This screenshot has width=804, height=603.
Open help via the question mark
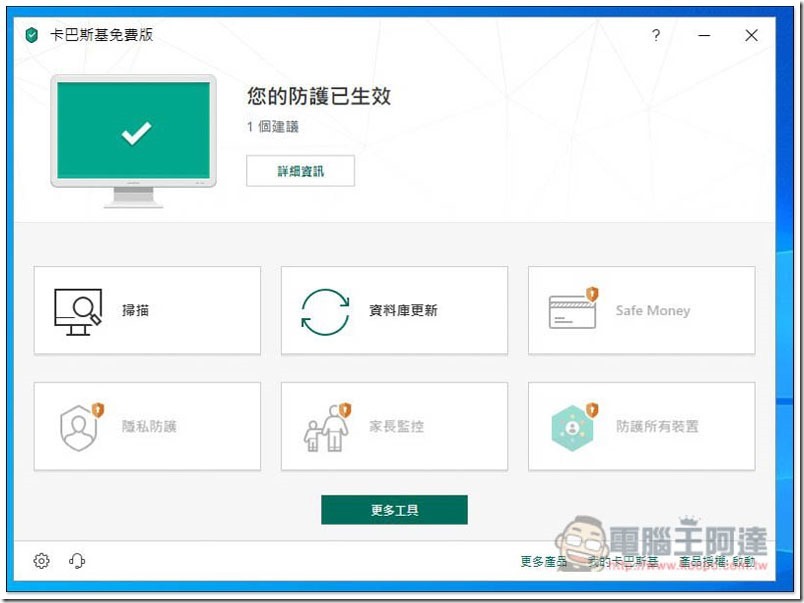coord(656,35)
